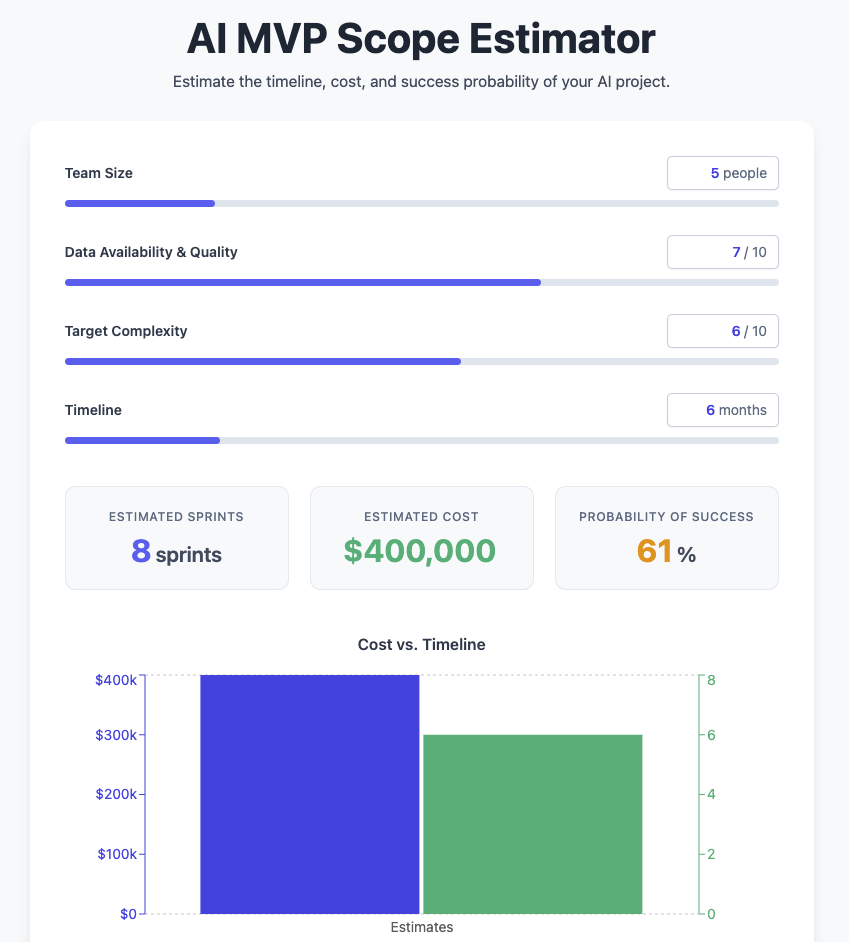Click the Data Availability & Quality slider track
Viewport: 849px width, 942px height.
(x=421, y=282)
